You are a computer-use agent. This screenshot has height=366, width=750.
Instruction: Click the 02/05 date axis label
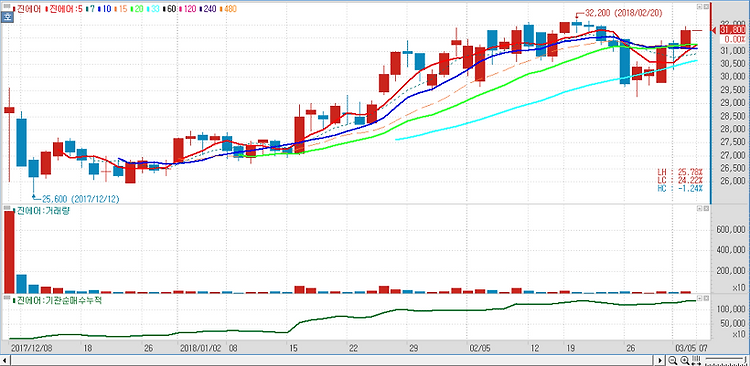pyautogui.click(x=480, y=347)
